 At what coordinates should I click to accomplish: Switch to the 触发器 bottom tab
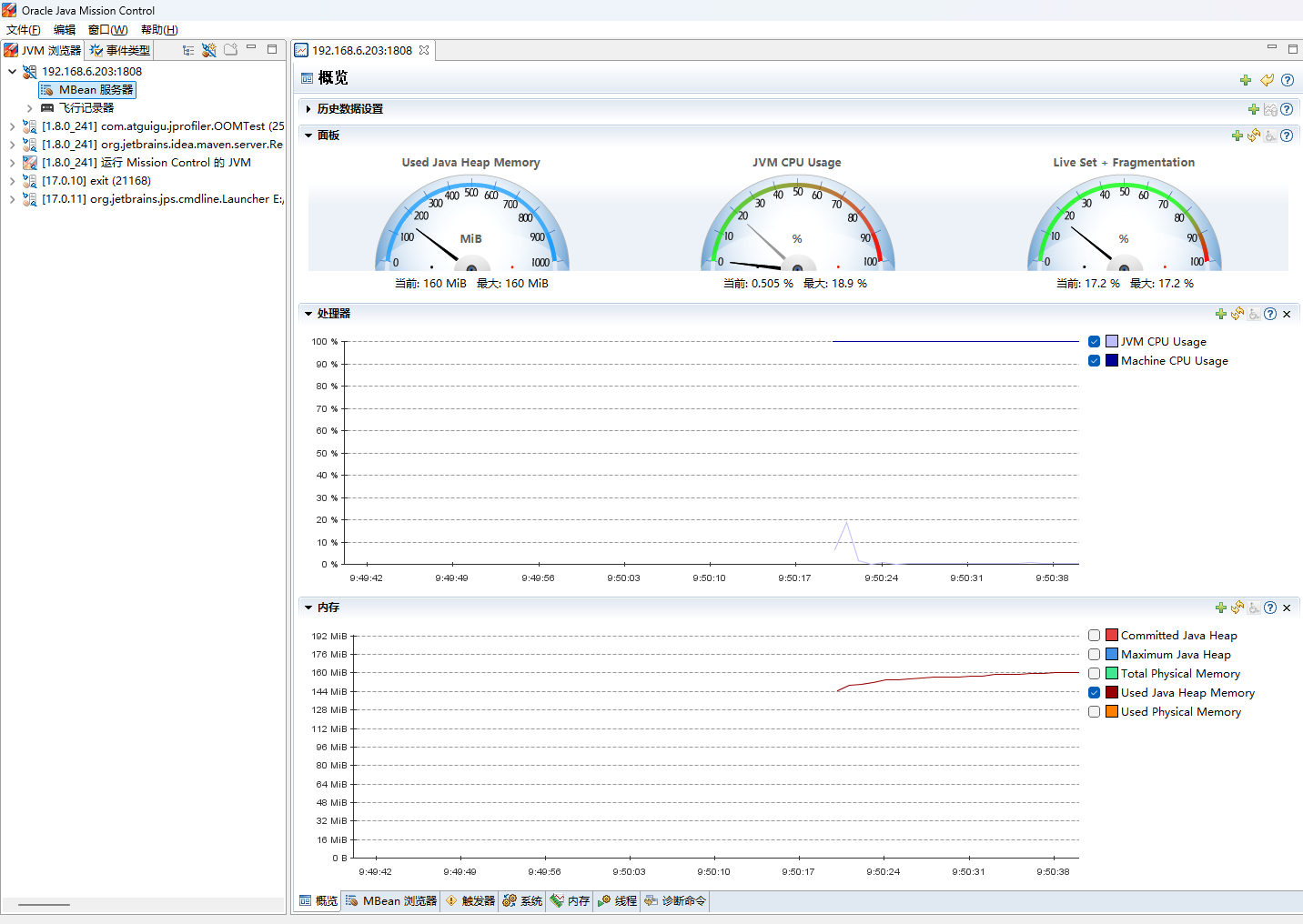coord(470,901)
